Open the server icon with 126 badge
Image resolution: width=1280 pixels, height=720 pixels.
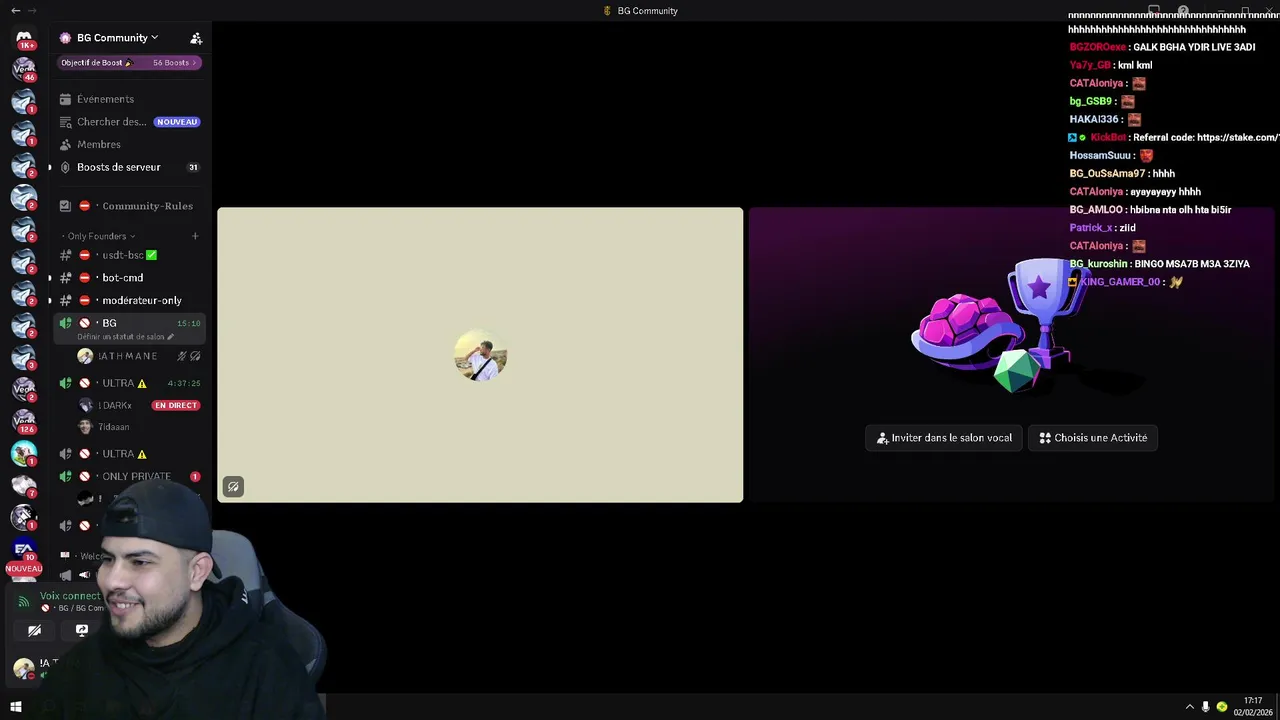tap(24, 421)
